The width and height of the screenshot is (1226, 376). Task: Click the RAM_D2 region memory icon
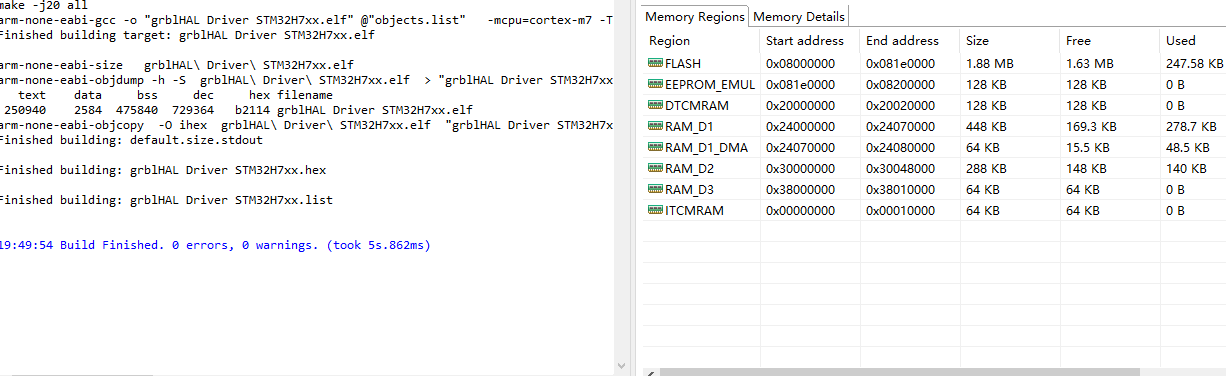coord(656,168)
